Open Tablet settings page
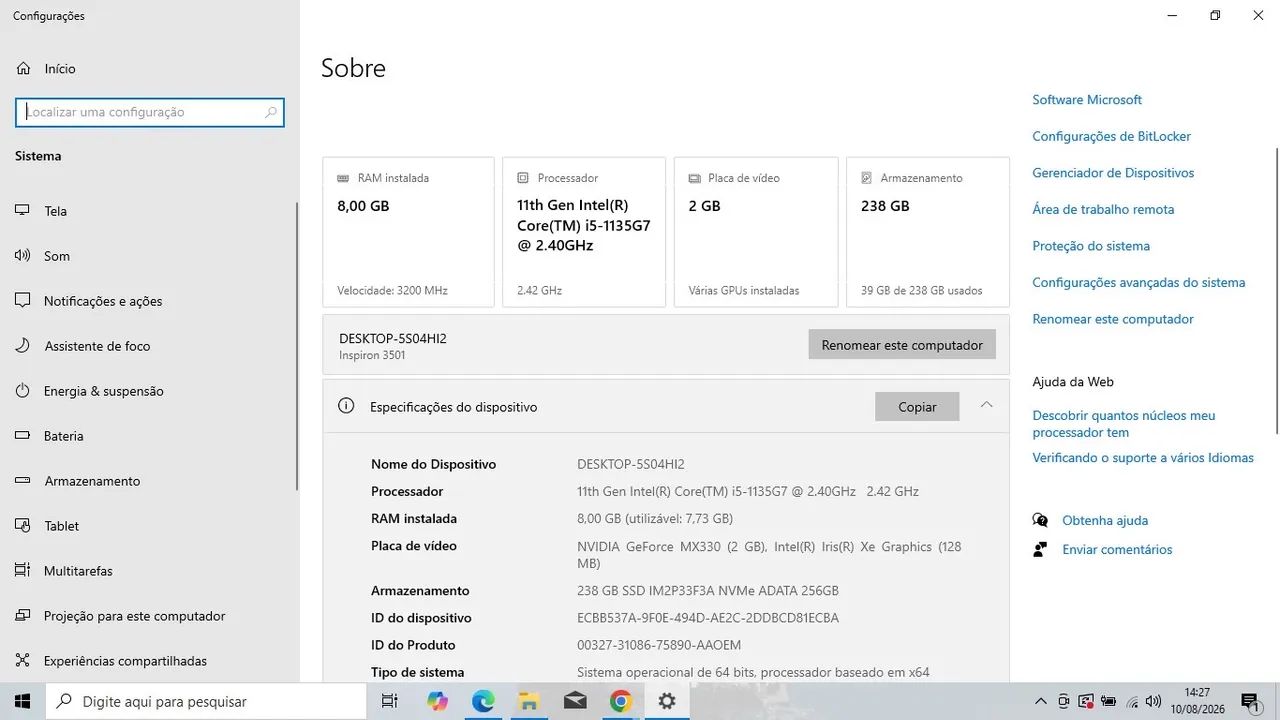Screen dimensions: 1280x720 pos(46,526)
